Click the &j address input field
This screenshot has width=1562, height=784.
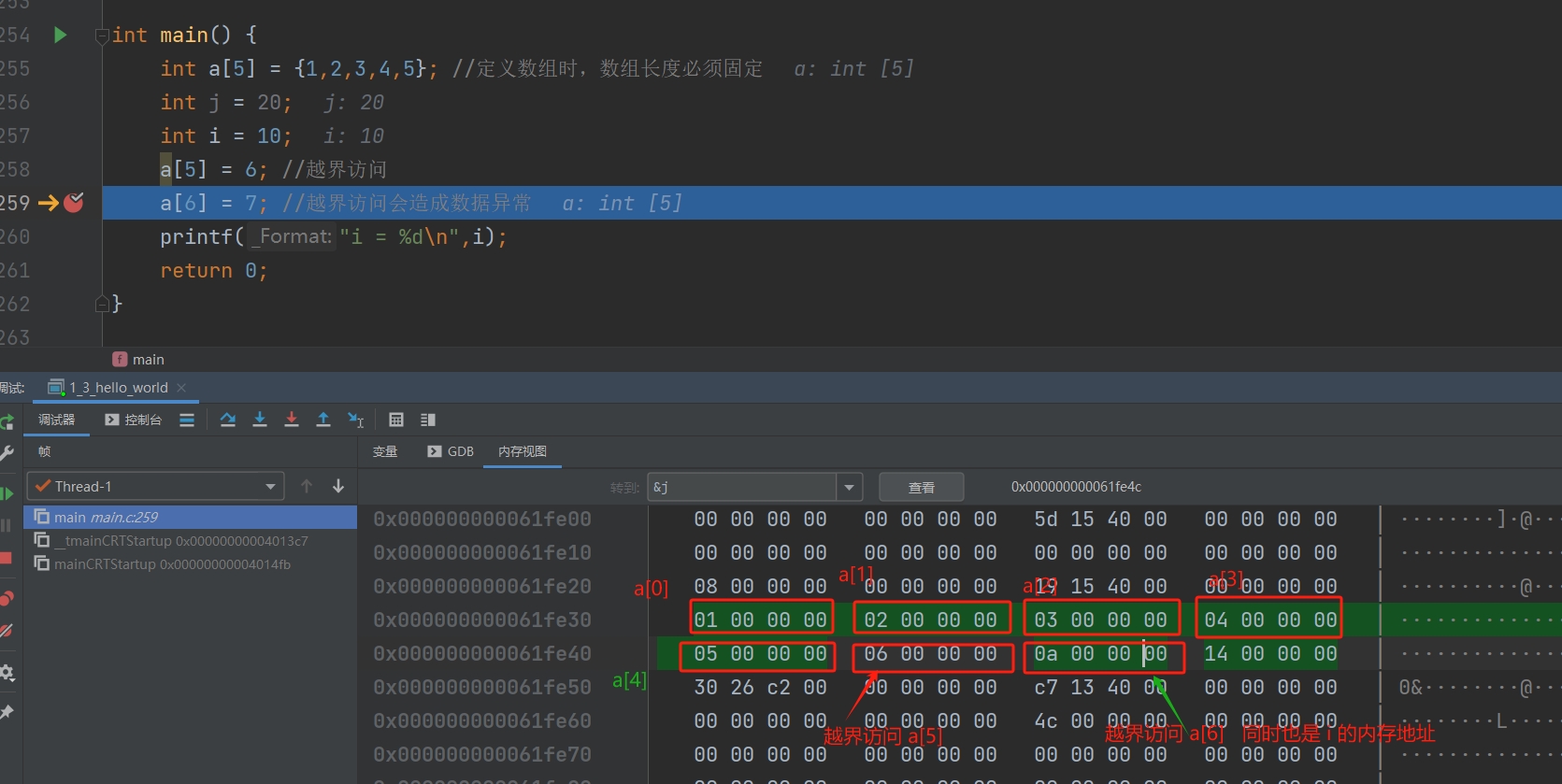pyautogui.click(x=742, y=487)
